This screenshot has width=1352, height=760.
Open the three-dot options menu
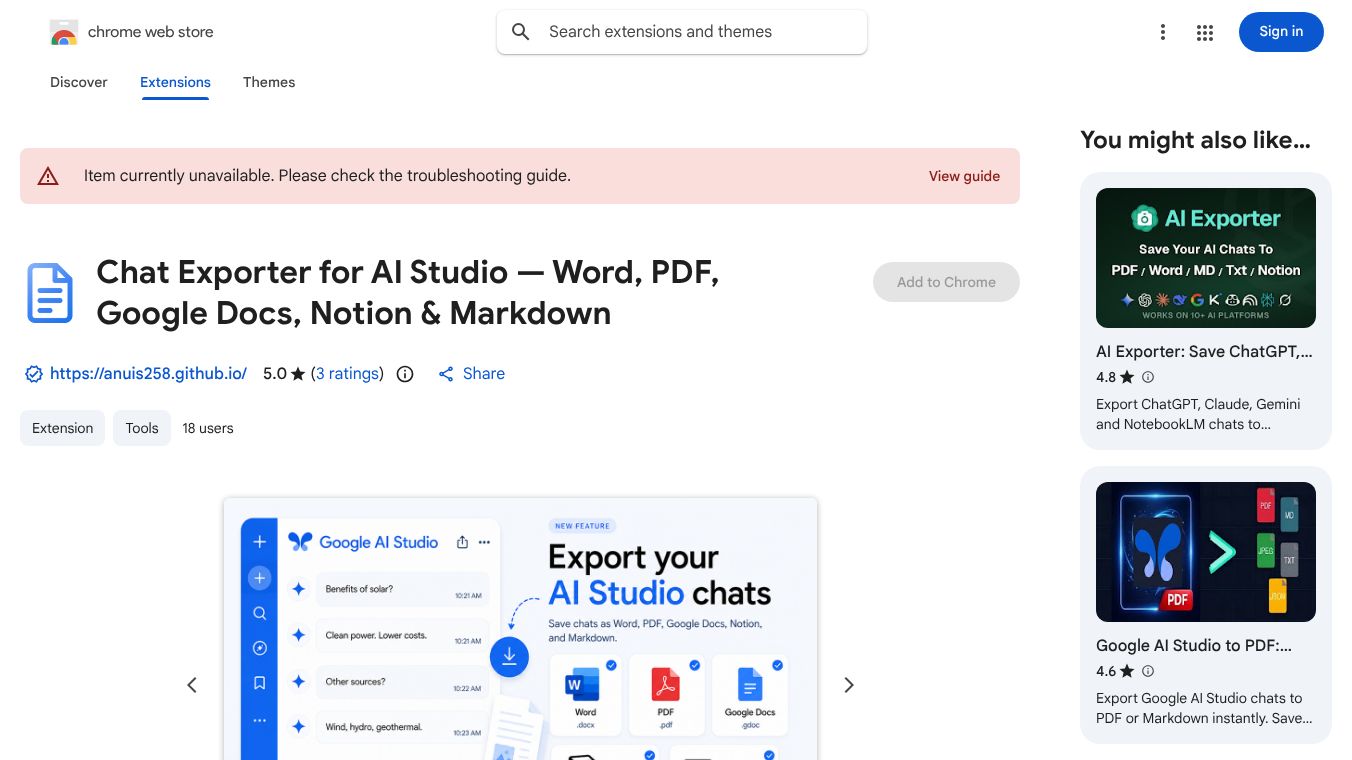tap(1162, 32)
